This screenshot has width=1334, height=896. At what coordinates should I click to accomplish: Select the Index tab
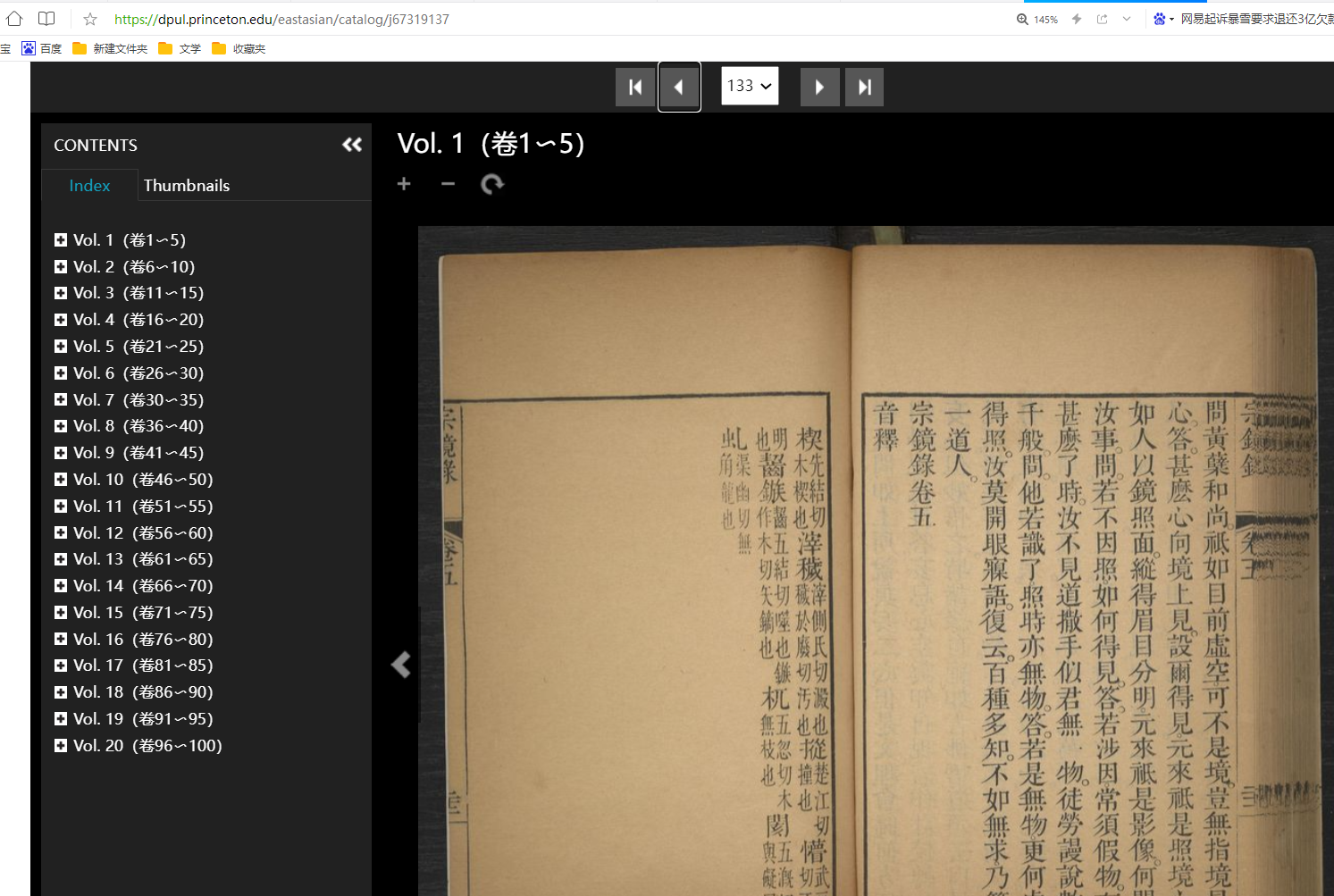[x=89, y=186]
